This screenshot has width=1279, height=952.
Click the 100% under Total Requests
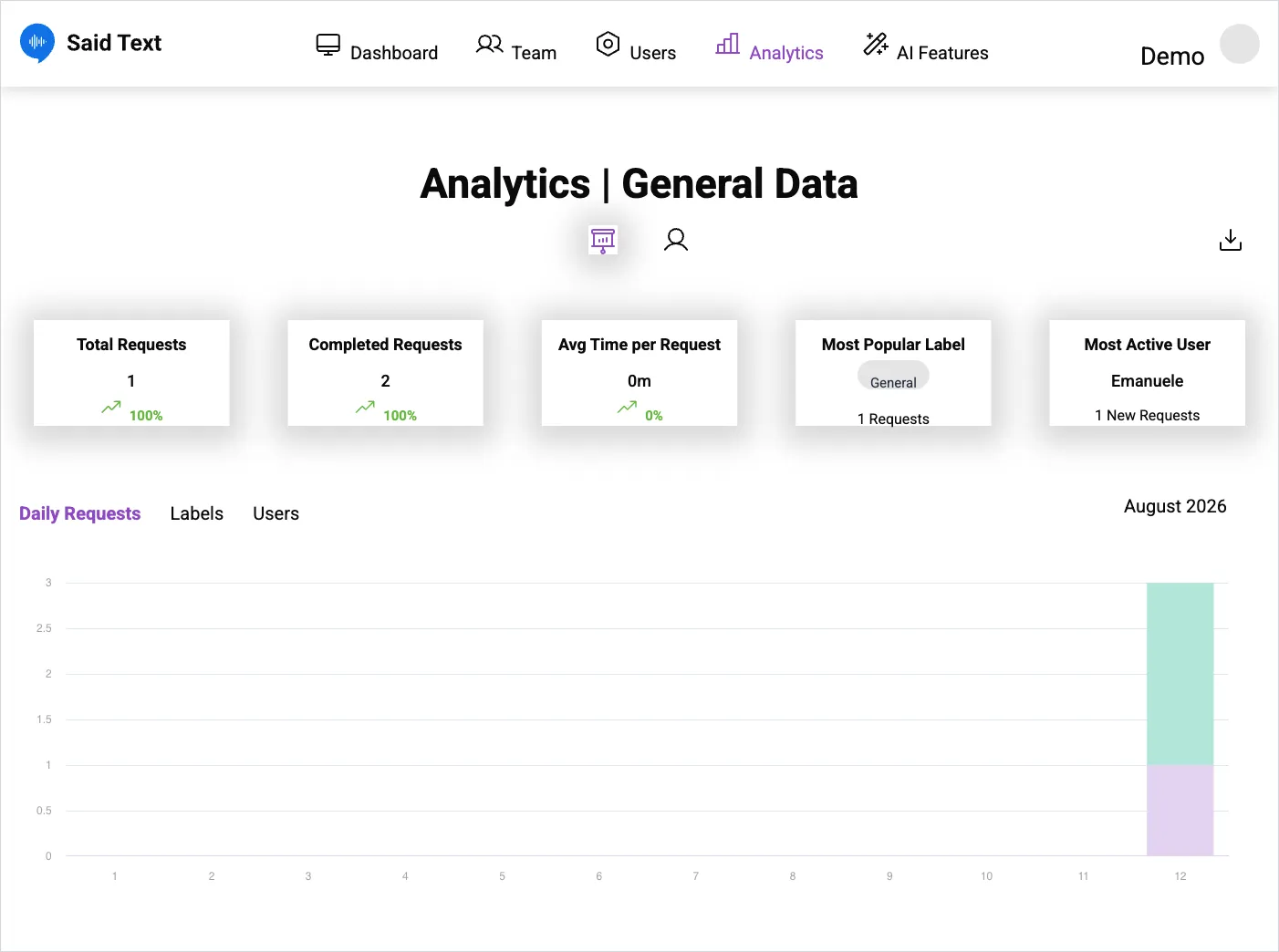coord(146,415)
